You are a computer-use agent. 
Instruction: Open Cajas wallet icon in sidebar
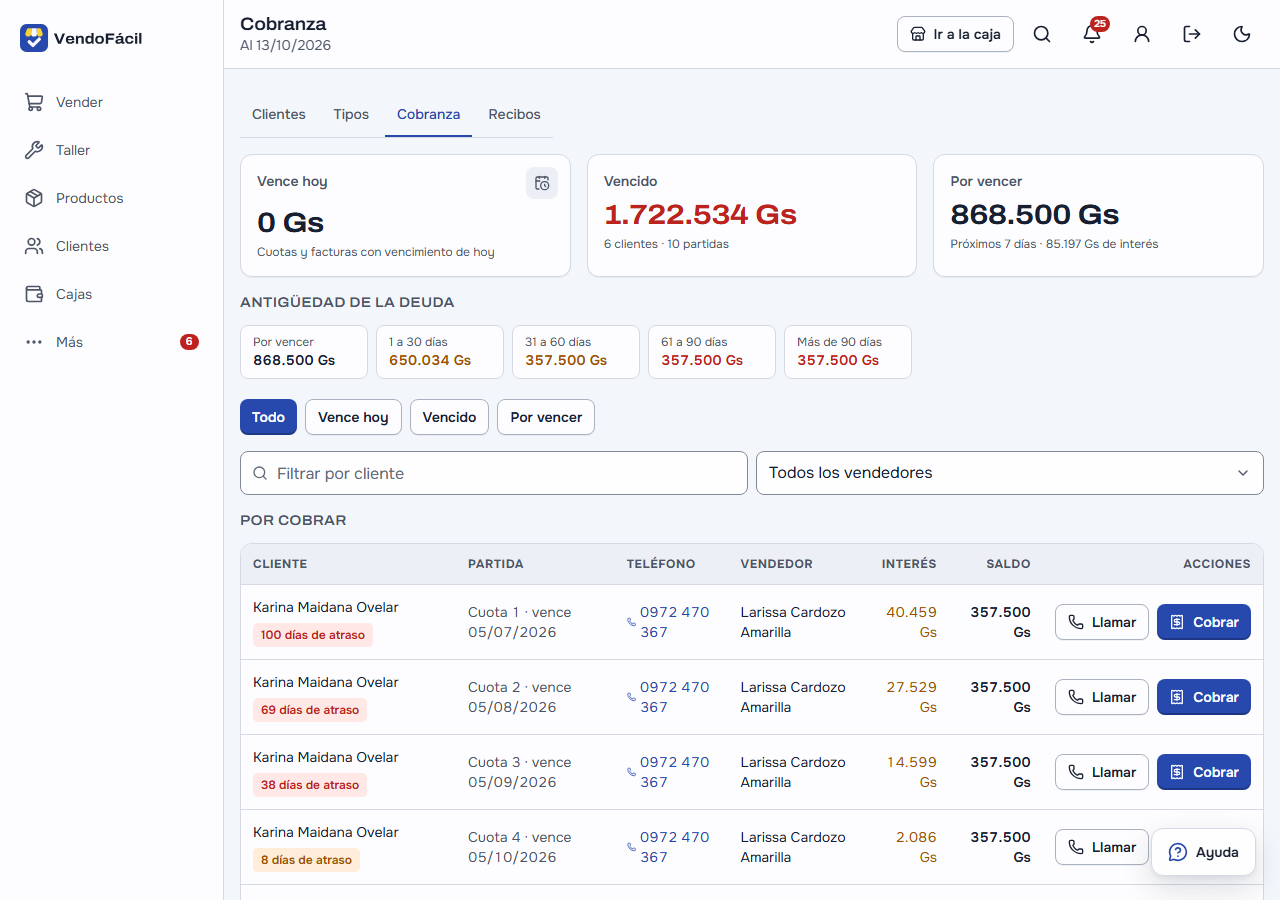[x=34, y=294]
